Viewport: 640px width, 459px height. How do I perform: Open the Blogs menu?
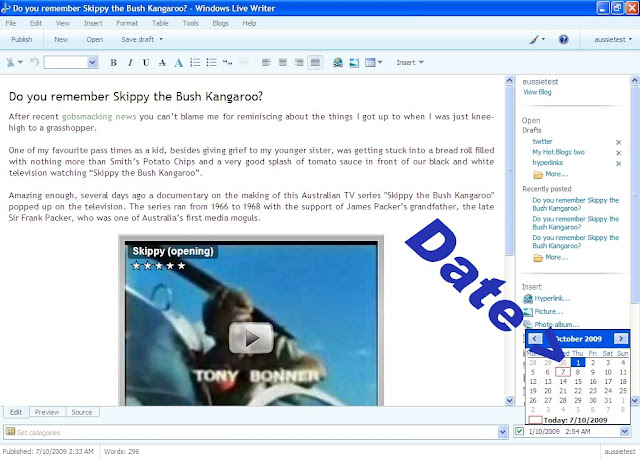pos(220,23)
